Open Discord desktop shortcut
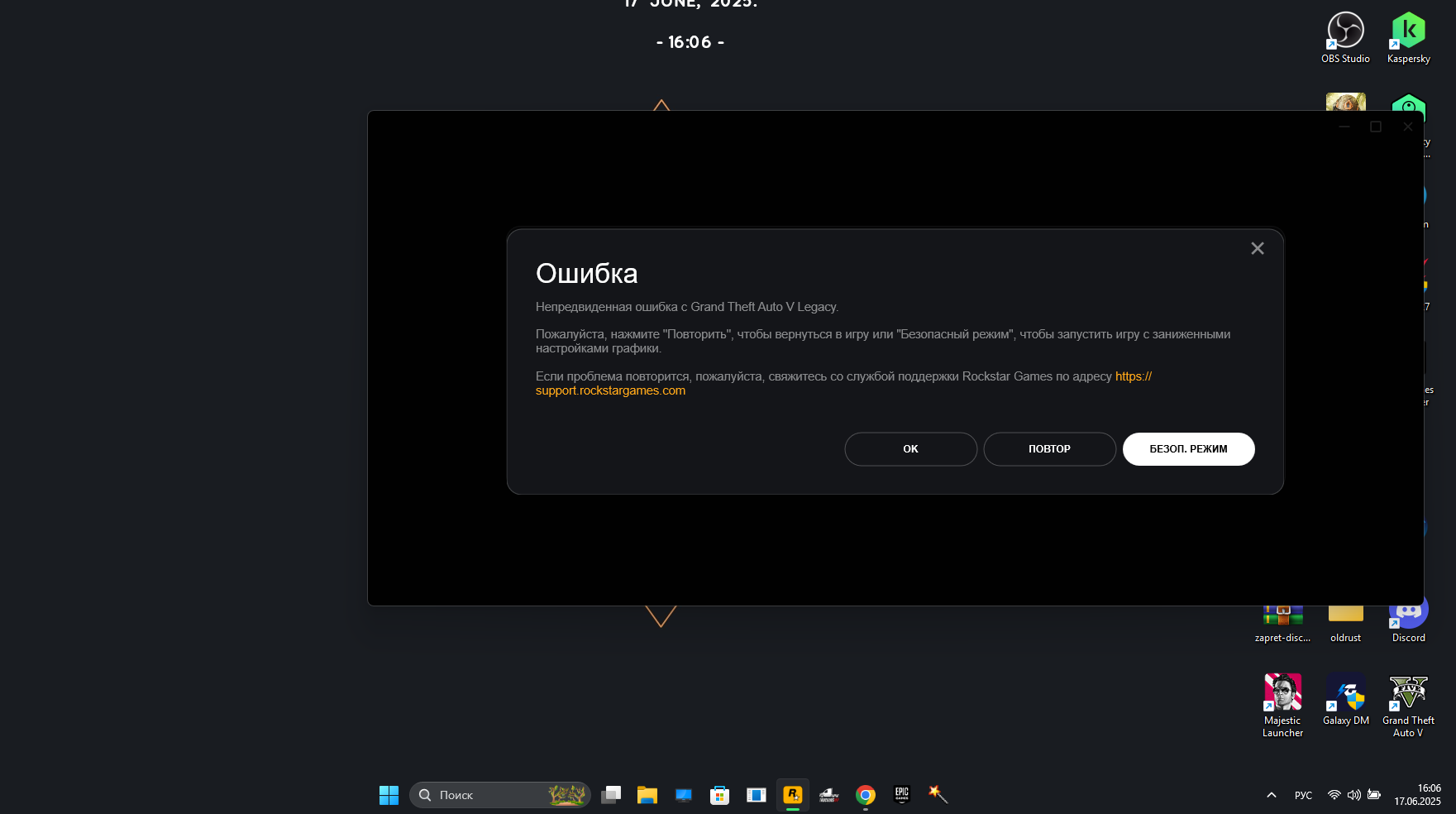The image size is (1456, 814). coord(1408,620)
